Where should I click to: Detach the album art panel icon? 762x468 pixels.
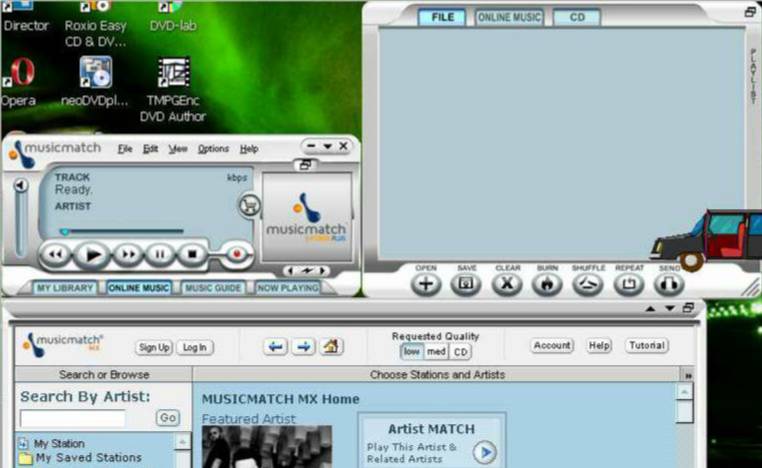[305, 165]
